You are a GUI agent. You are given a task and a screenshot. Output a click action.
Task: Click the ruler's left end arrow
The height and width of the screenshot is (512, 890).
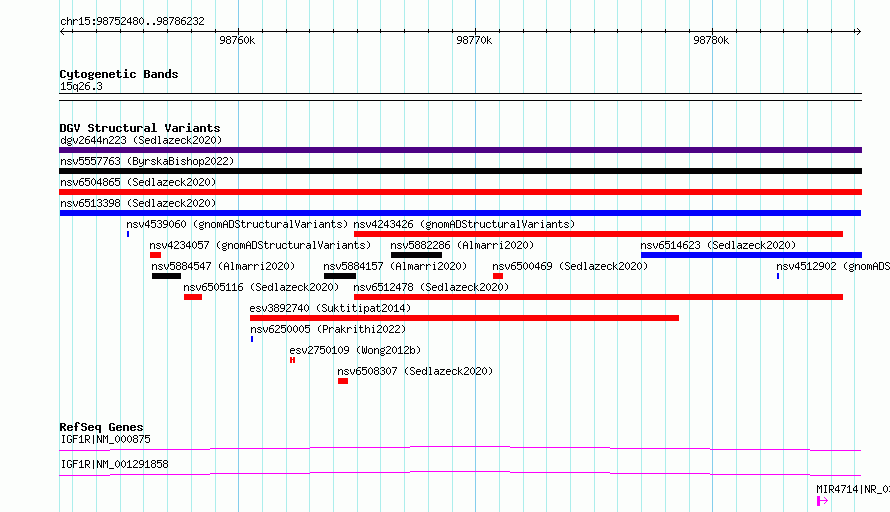click(62, 31)
